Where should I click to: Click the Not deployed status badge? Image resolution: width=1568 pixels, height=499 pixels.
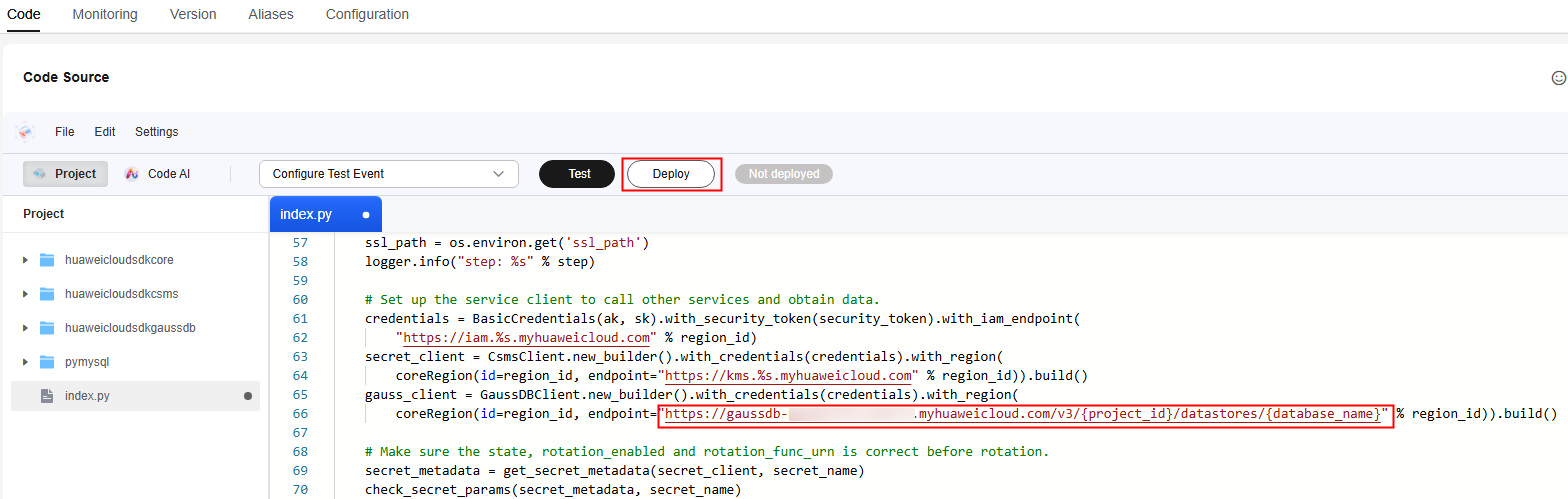[x=784, y=174]
